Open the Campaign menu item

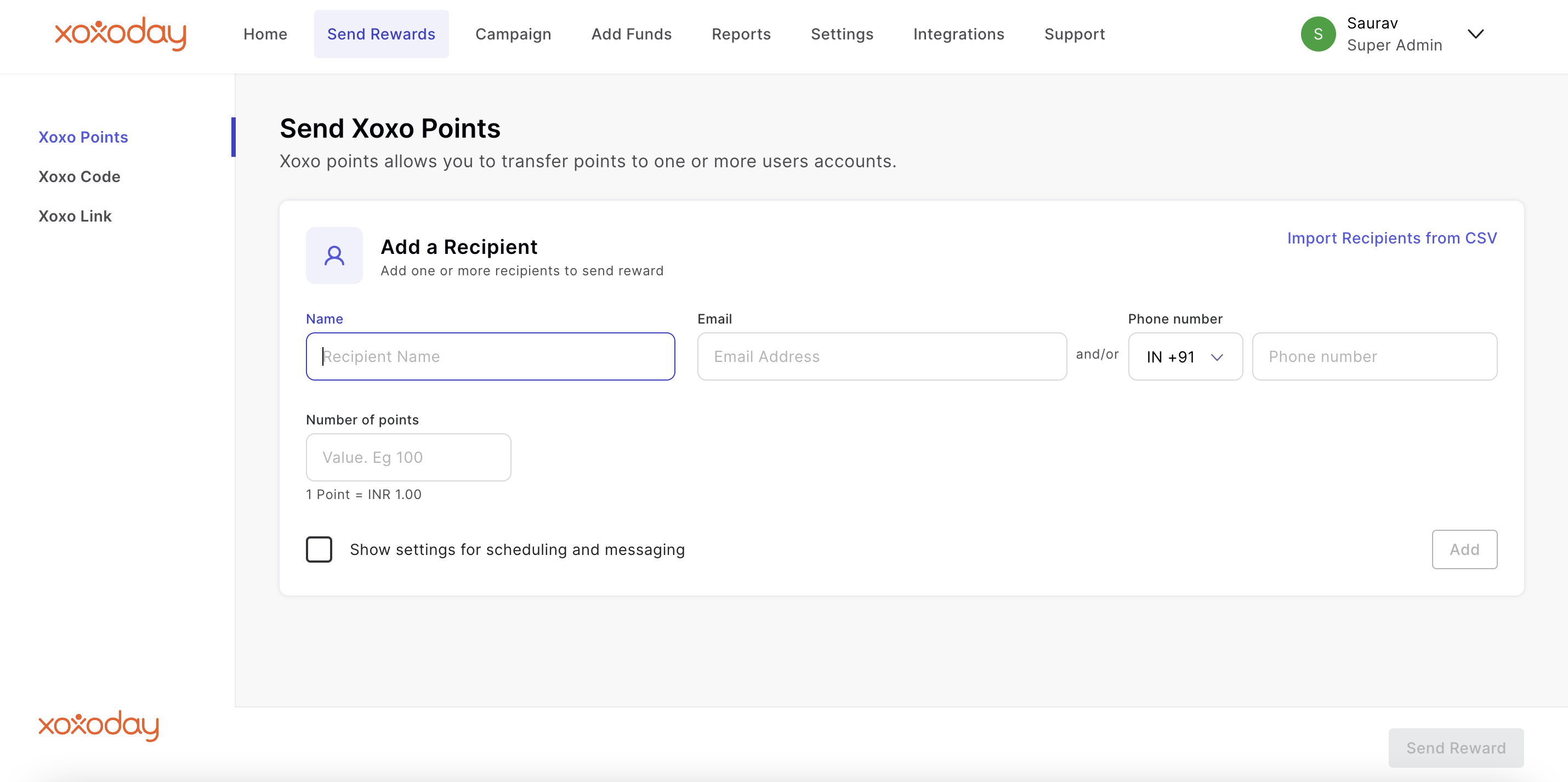[x=513, y=34]
